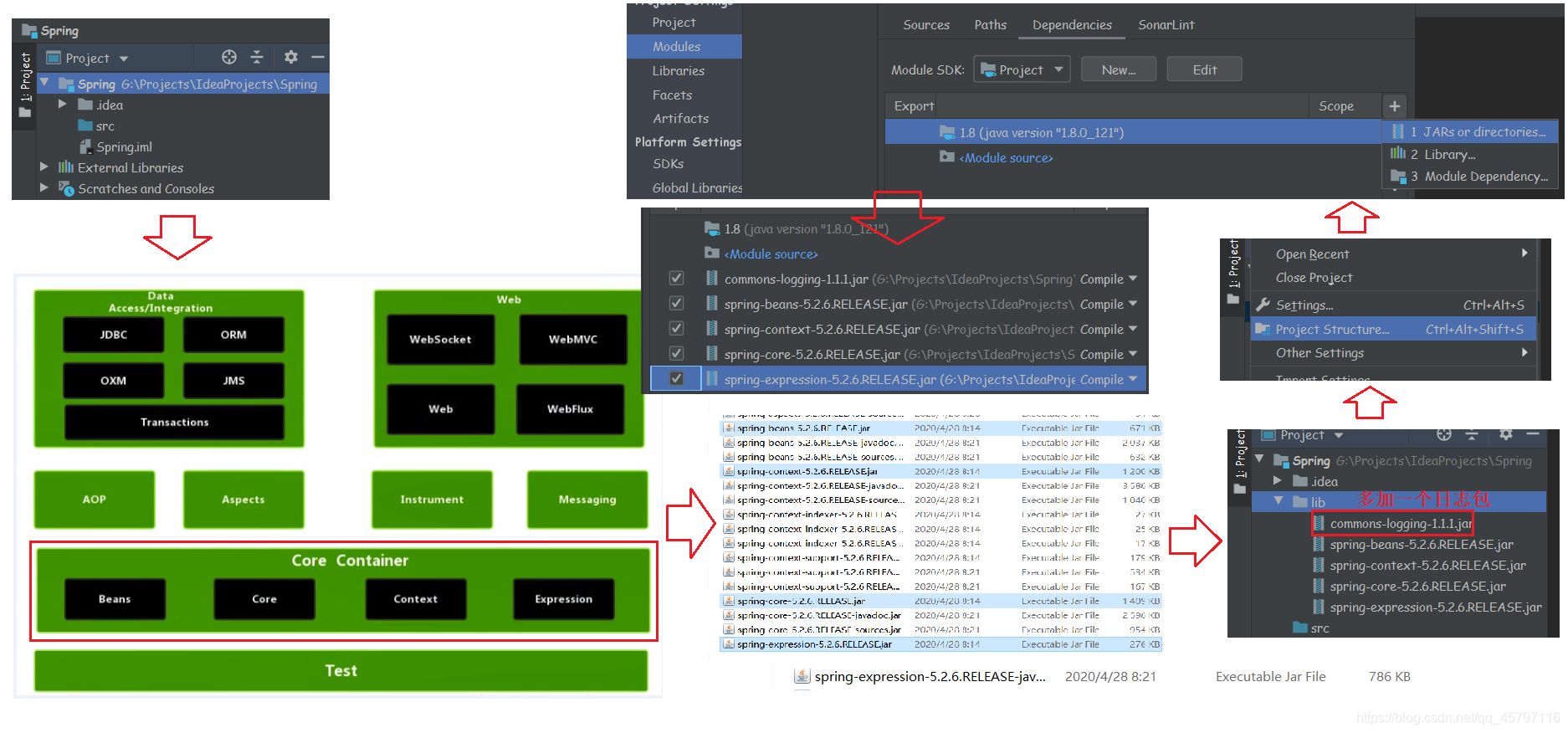Image resolution: width=1568 pixels, height=733 pixels.
Task: Select Modules in Project Settings sidebar
Action: click(x=684, y=47)
